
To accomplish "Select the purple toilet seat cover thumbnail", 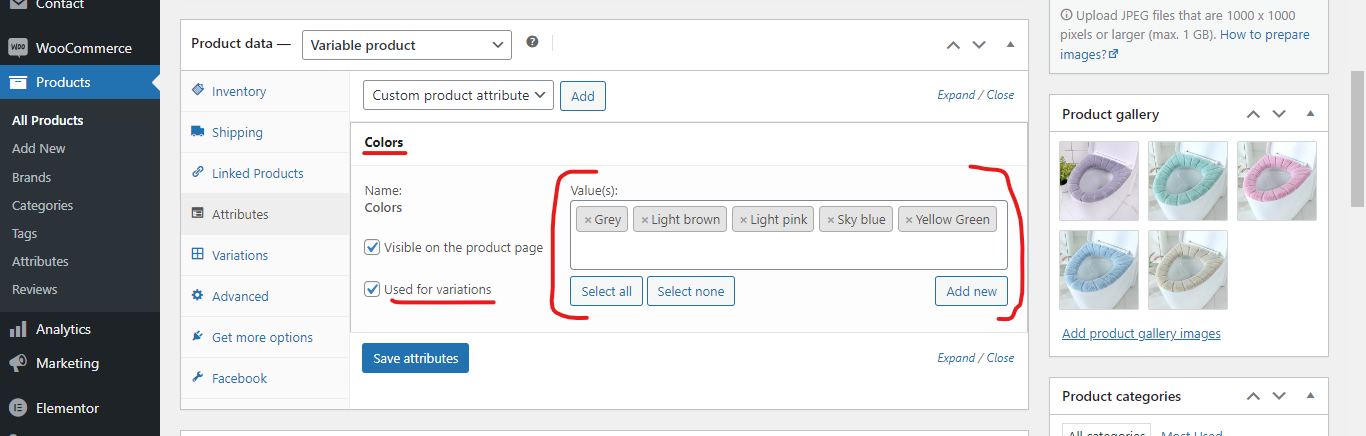I will [1099, 181].
